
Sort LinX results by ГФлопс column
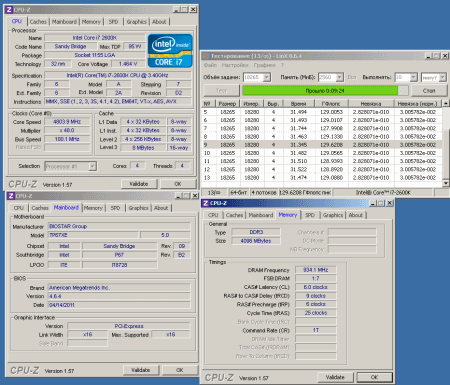coord(331,104)
